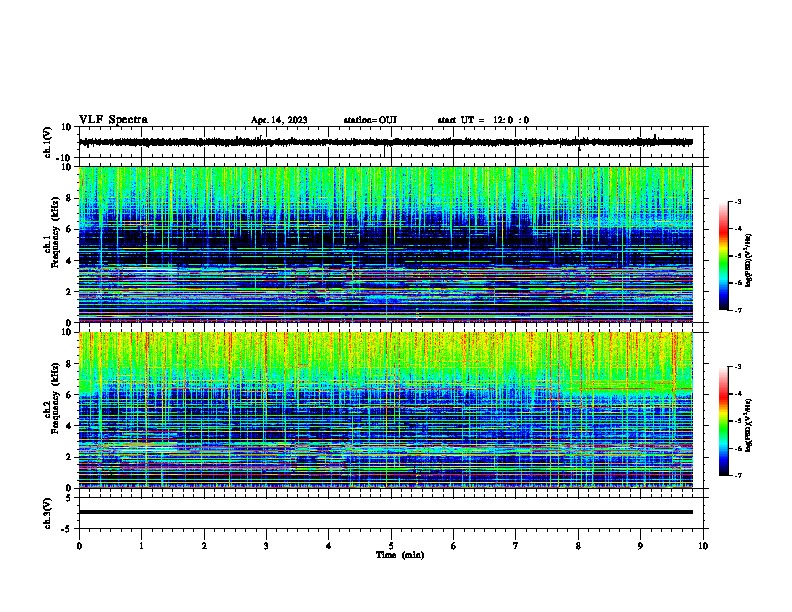
Task: Click the "ch.3(V)" axis label
Action: [48, 513]
